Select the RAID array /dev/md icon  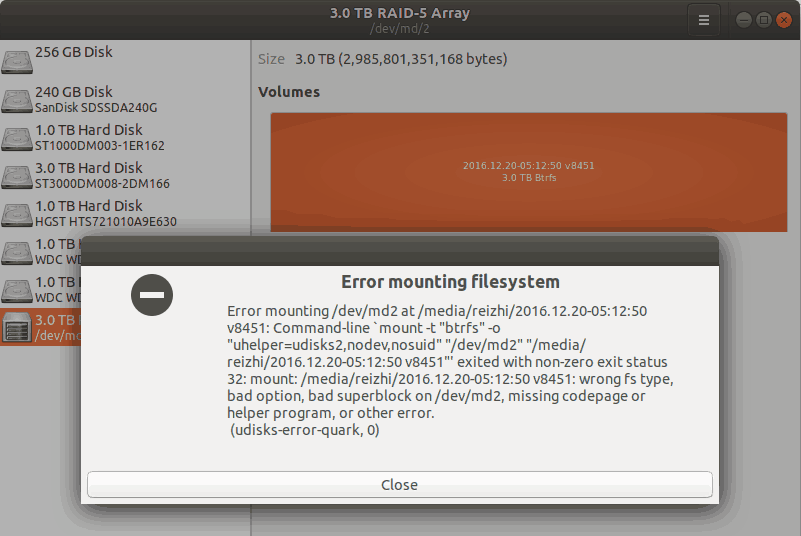click(17, 327)
